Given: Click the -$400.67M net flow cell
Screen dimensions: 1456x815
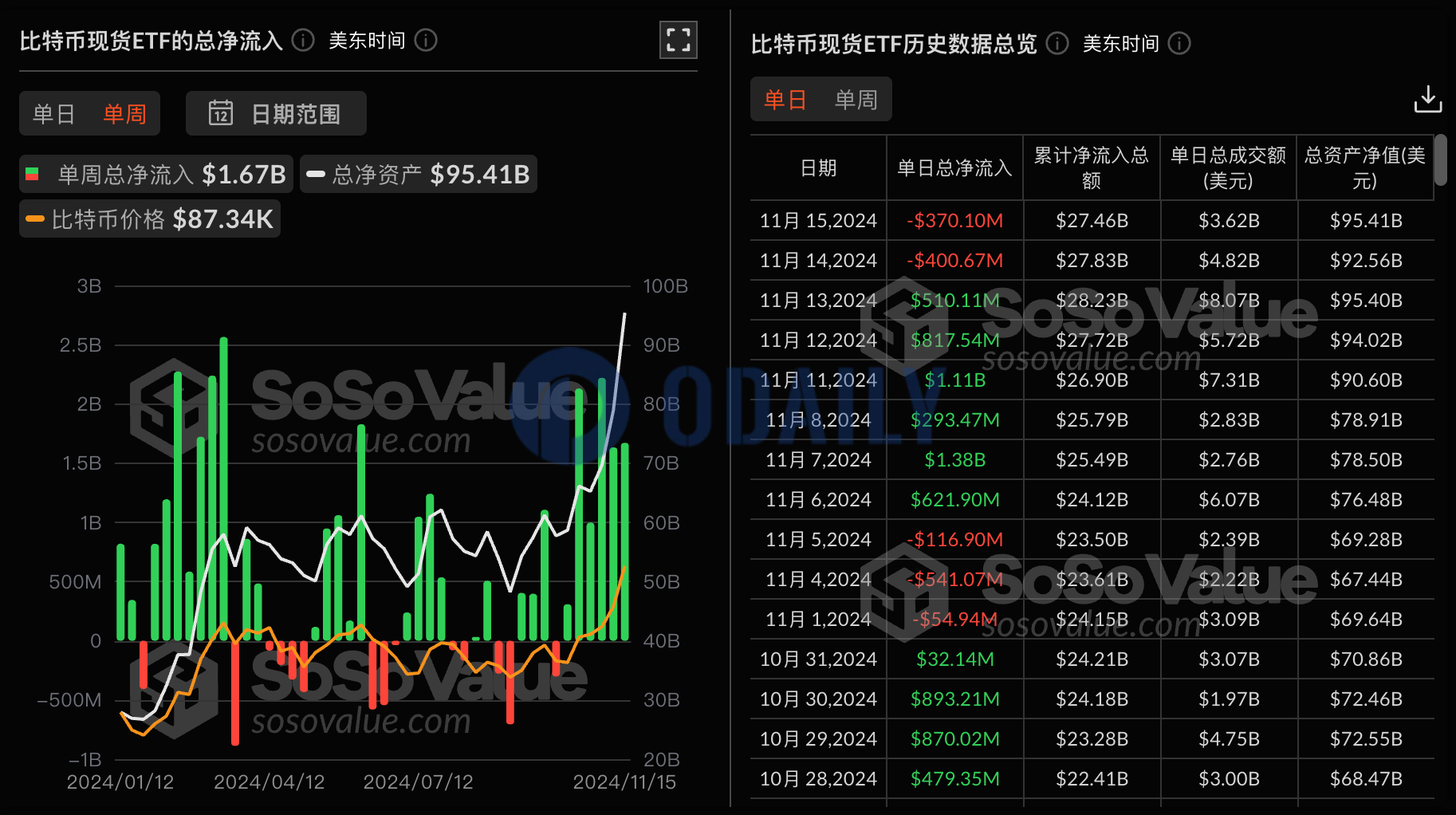Looking at the screenshot, I should pyautogui.click(x=954, y=260).
